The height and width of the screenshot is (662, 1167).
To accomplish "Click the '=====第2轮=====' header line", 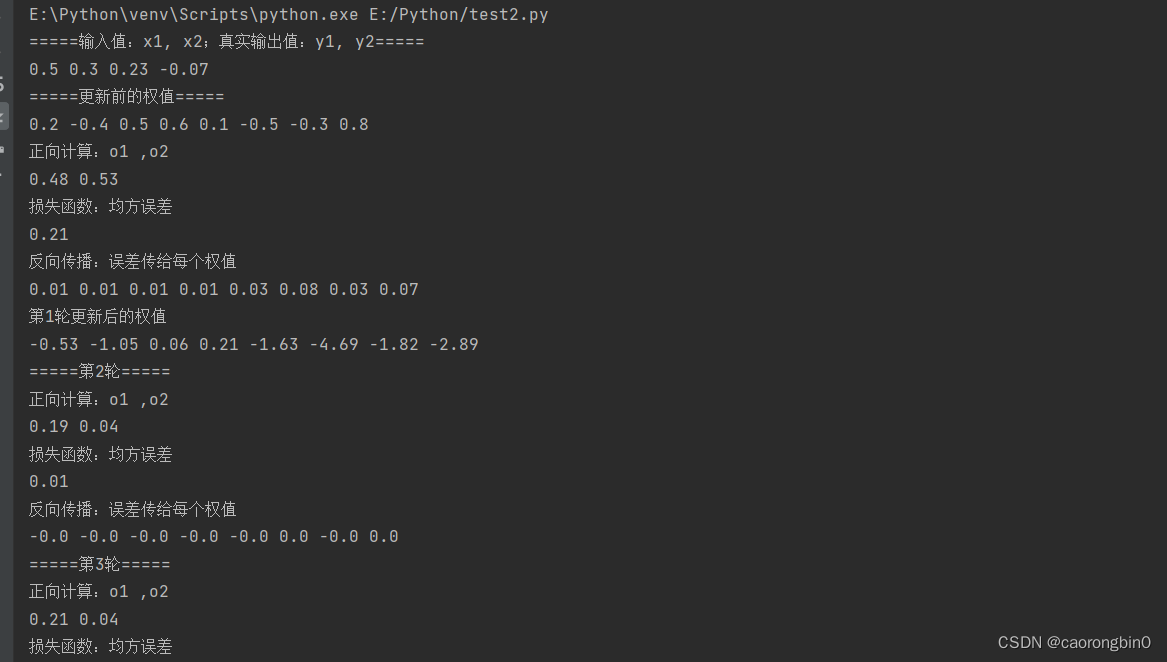I will 100,372.
